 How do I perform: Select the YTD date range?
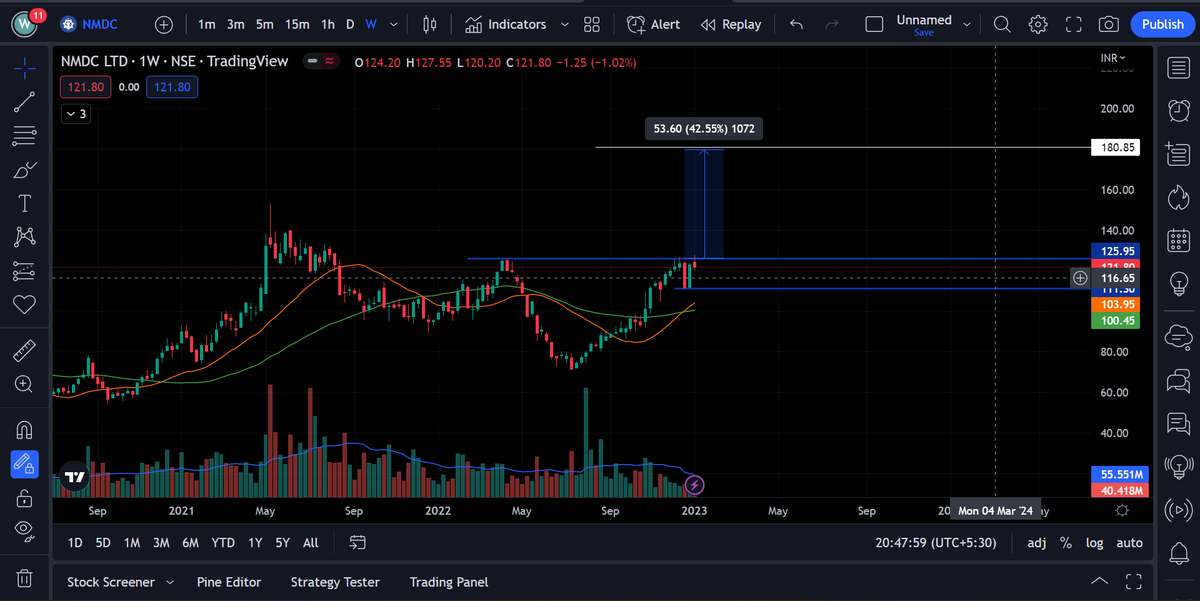click(223, 542)
